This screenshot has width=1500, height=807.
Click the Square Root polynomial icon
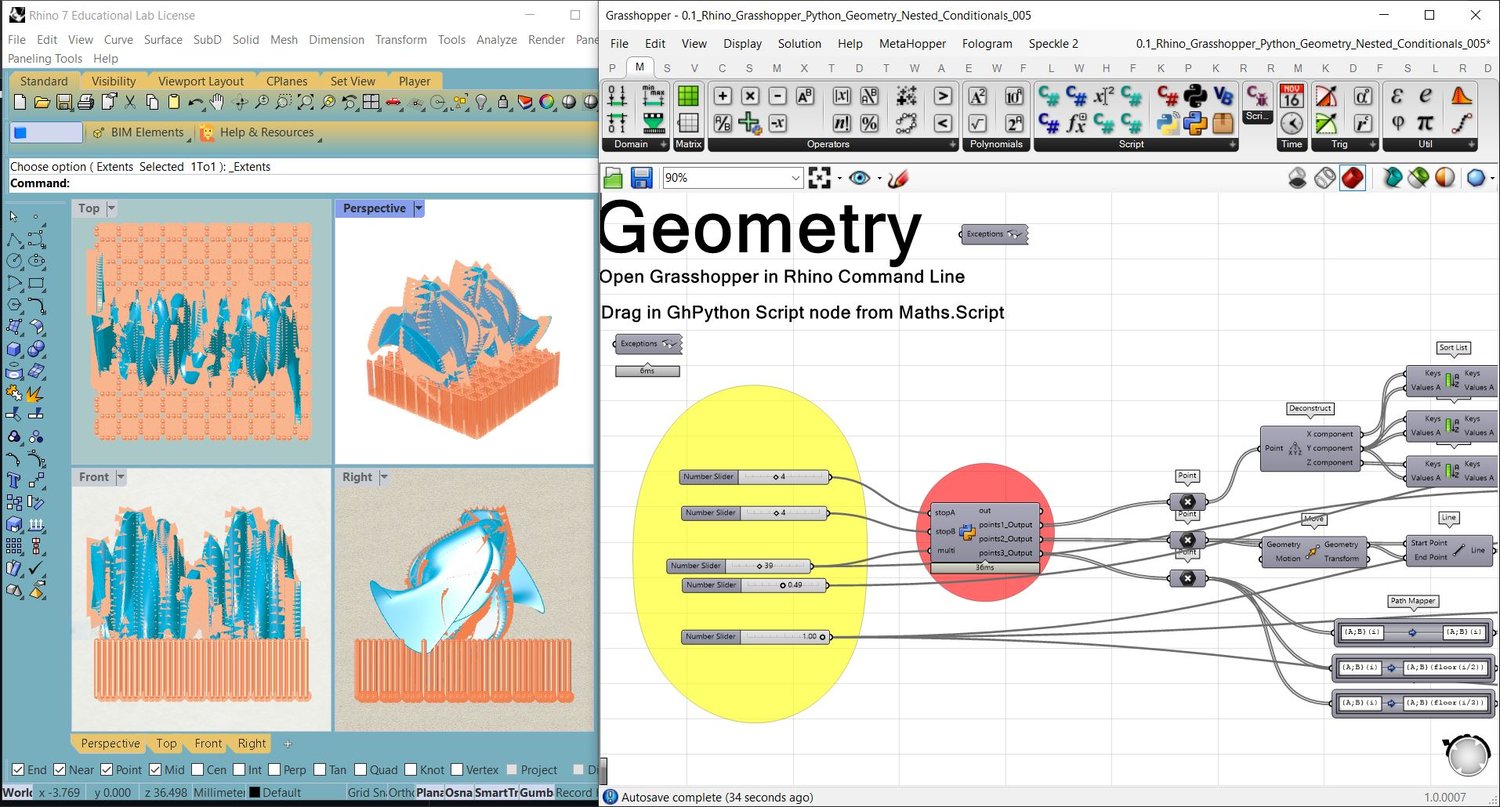[977, 123]
